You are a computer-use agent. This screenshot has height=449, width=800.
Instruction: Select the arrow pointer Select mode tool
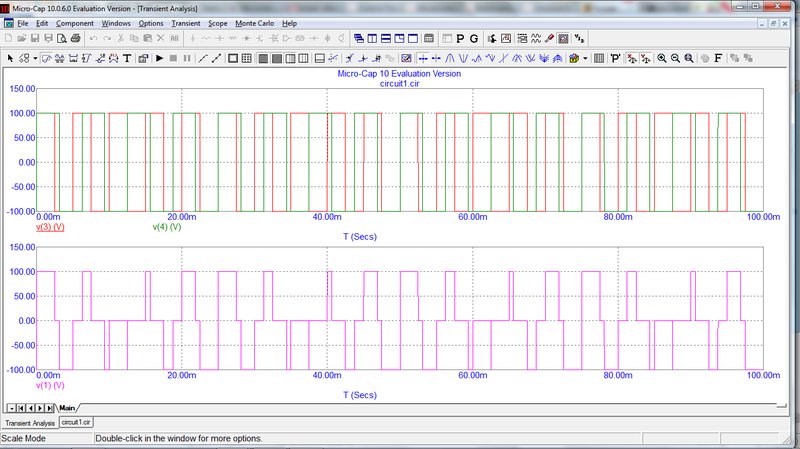coord(11,58)
